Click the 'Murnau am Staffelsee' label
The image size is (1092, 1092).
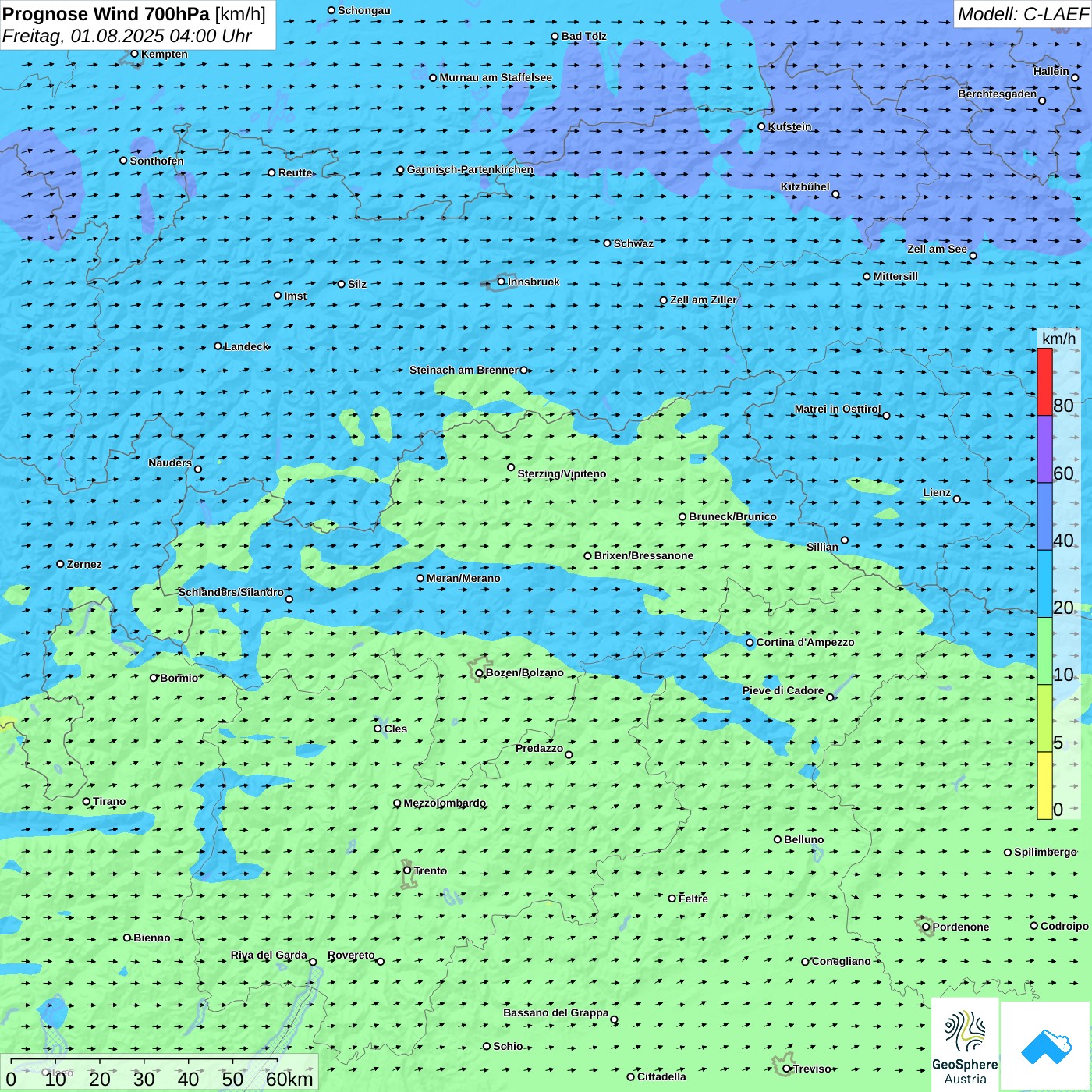495,77
